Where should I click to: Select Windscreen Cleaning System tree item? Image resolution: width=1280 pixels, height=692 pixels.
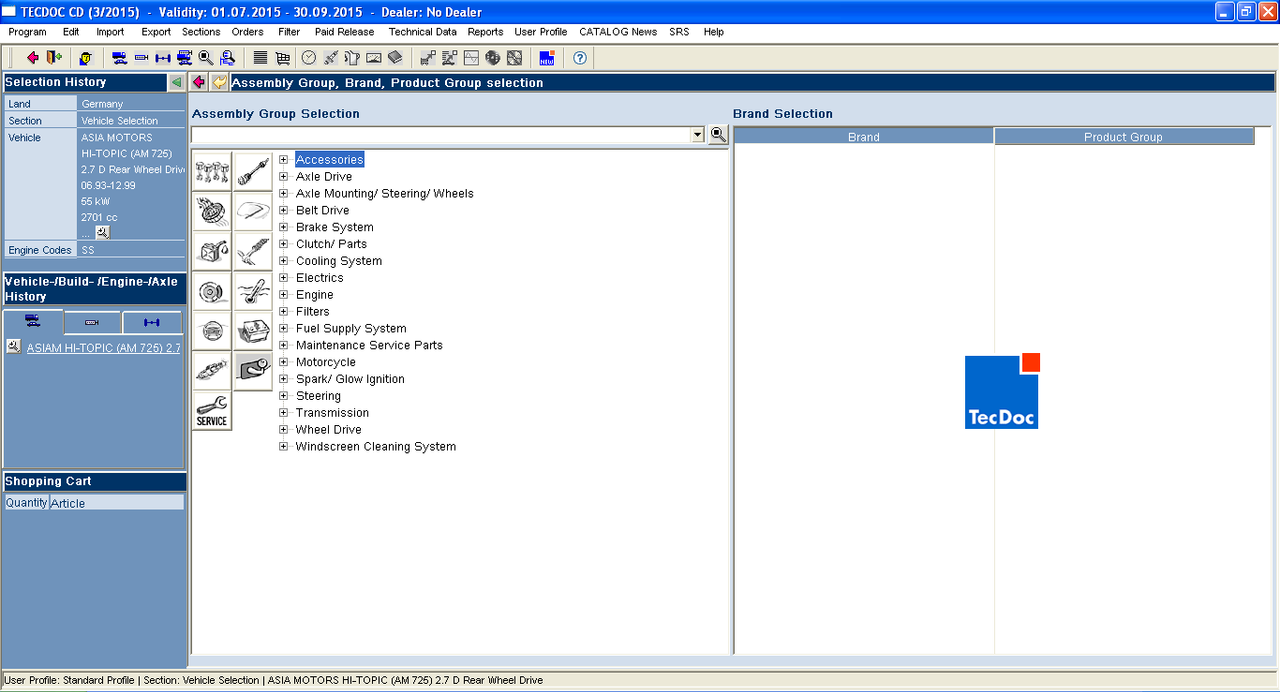point(376,447)
